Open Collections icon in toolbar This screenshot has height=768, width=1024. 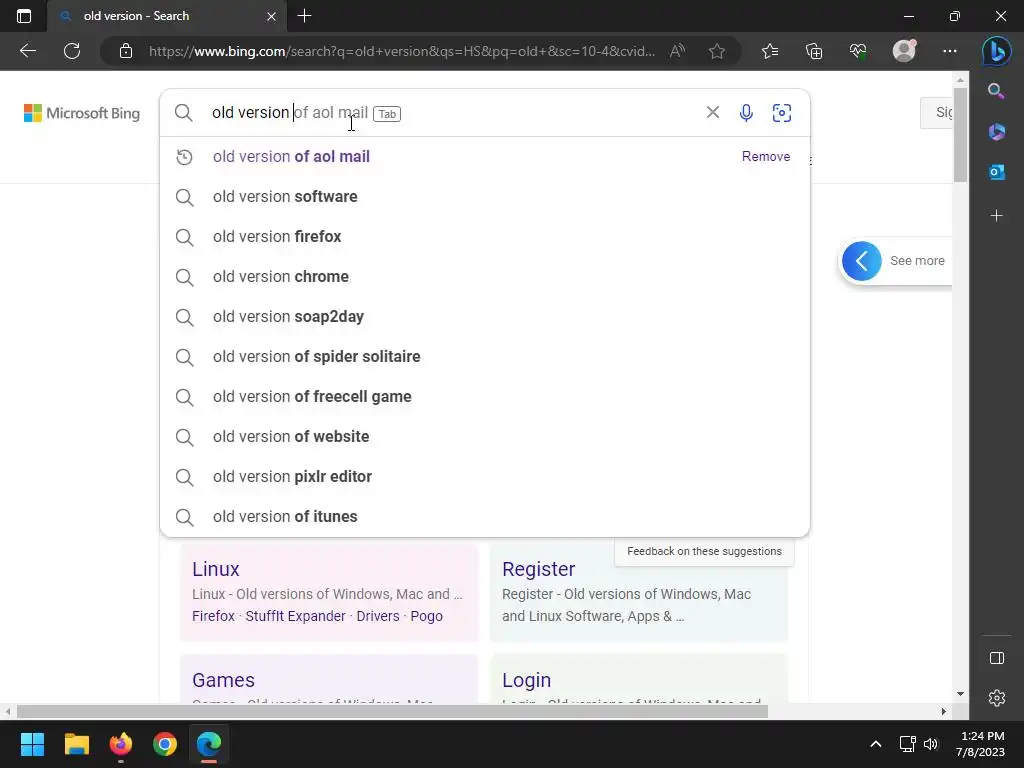coord(814,51)
